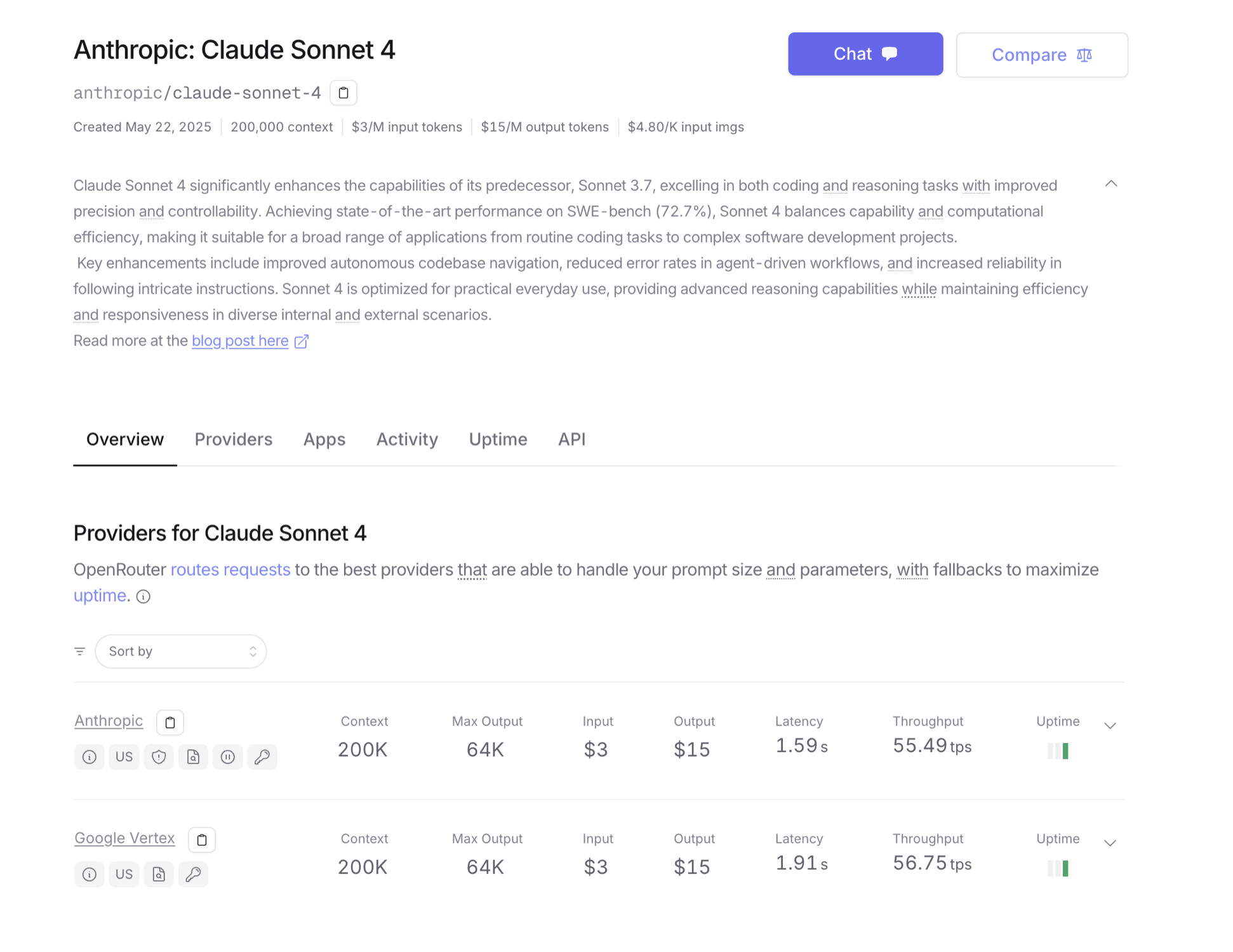Expand the Google Vertex provider row chevron

[1110, 843]
